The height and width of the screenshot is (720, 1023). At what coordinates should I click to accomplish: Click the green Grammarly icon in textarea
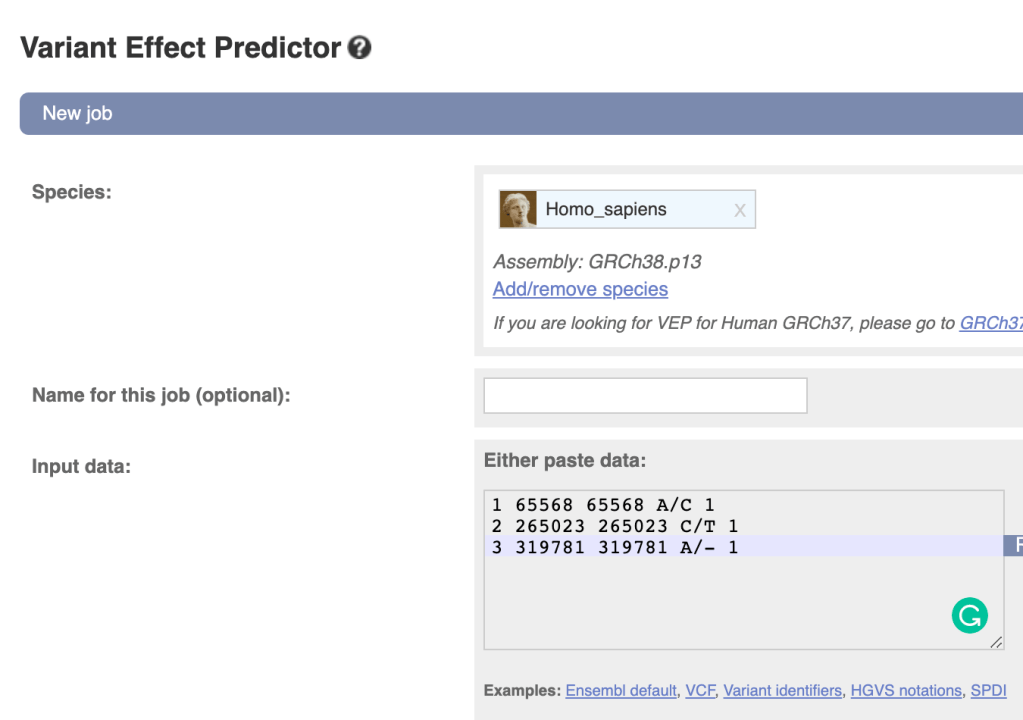click(968, 616)
